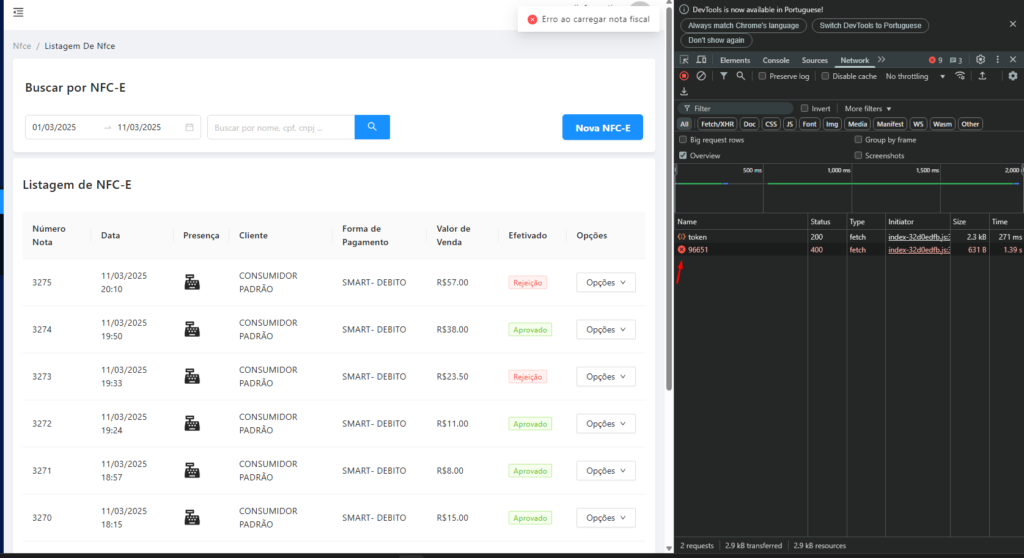The image size is (1024, 558).
Task: Click Switch DevTools to Portuguese button
Action: pyautogui.click(x=869, y=25)
